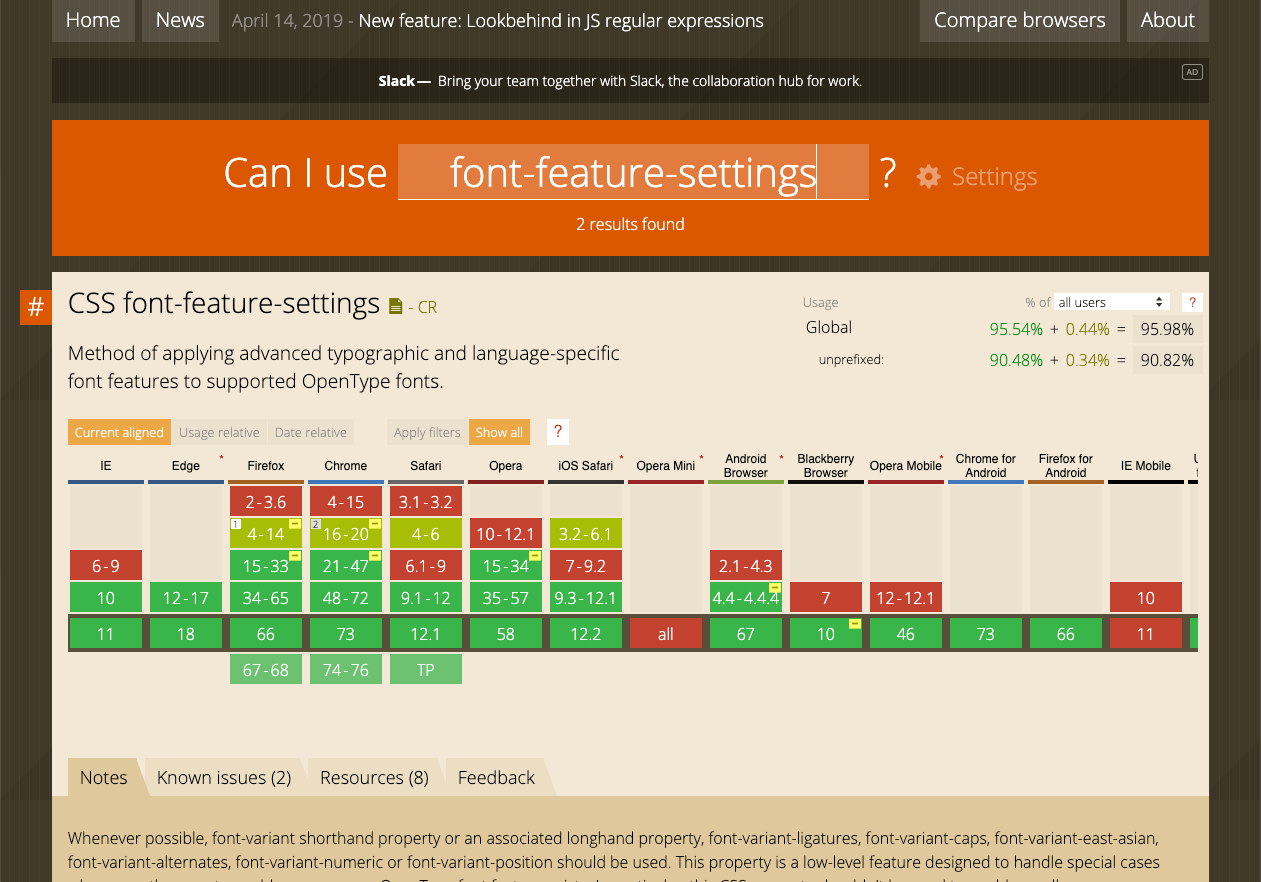The image size is (1261, 882).
Task: Open the spec document icon beside title
Action: pyautogui.click(x=395, y=306)
